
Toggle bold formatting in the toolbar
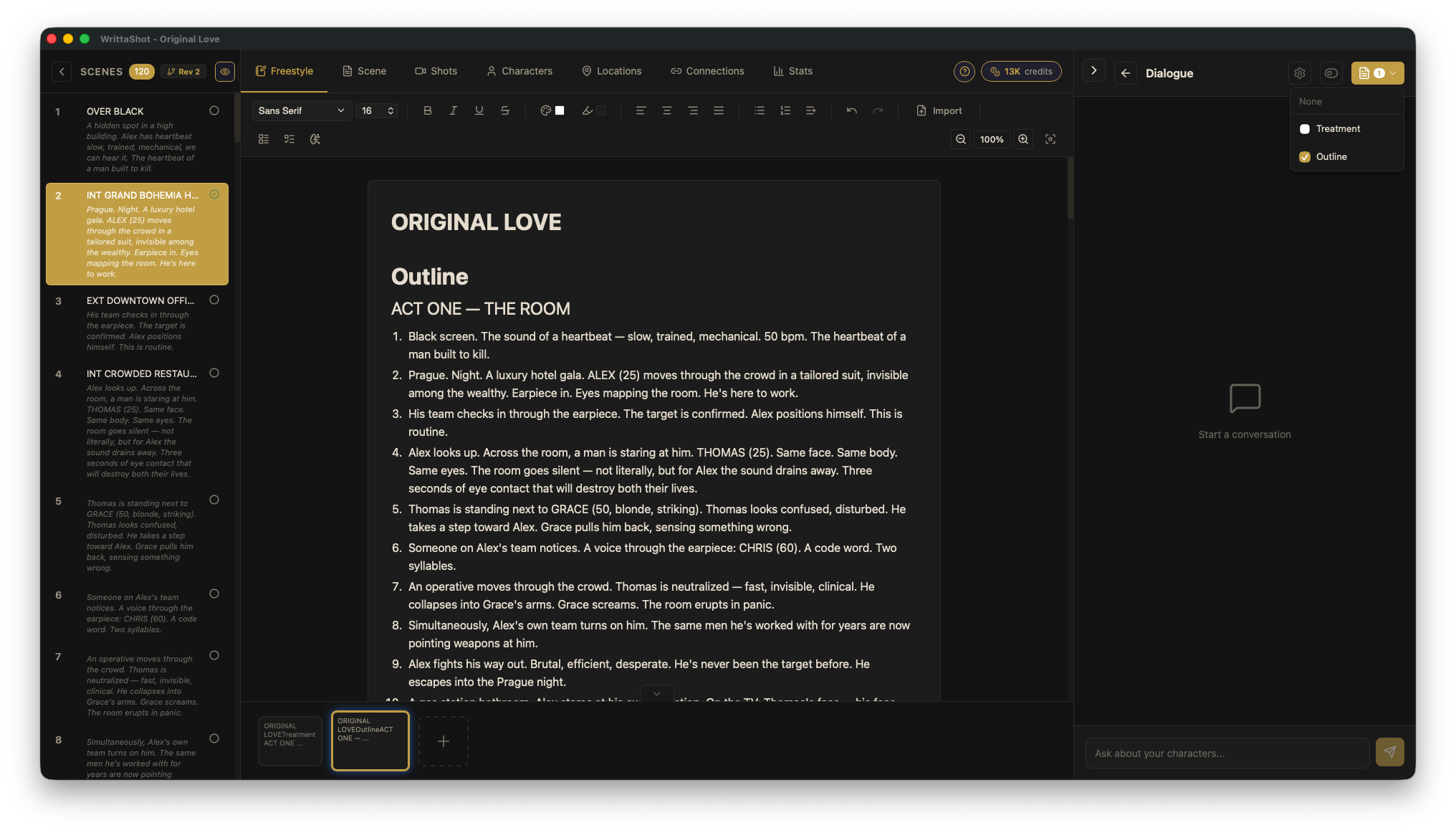[x=428, y=110]
